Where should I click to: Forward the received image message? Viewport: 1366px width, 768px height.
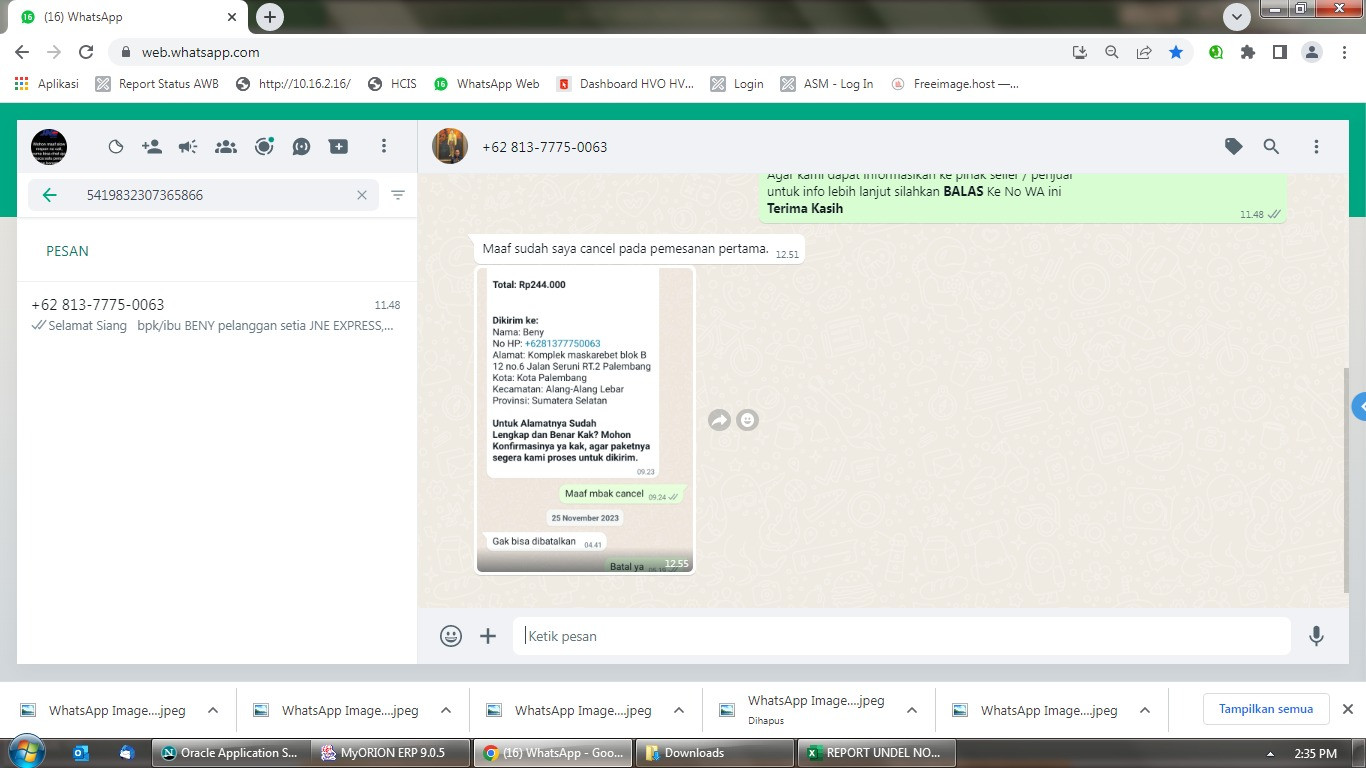tap(719, 420)
